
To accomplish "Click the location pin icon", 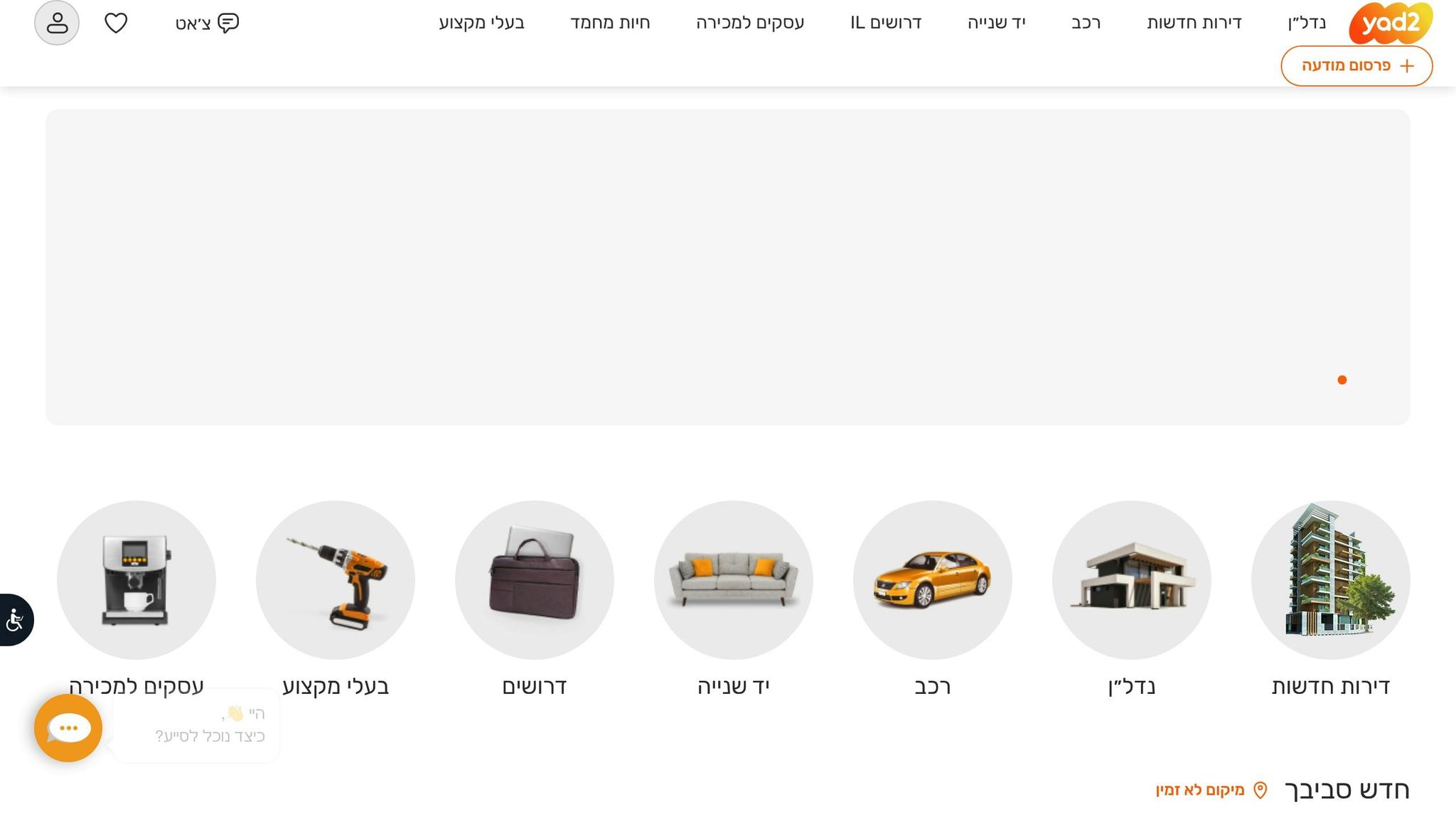I will 1260,790.
